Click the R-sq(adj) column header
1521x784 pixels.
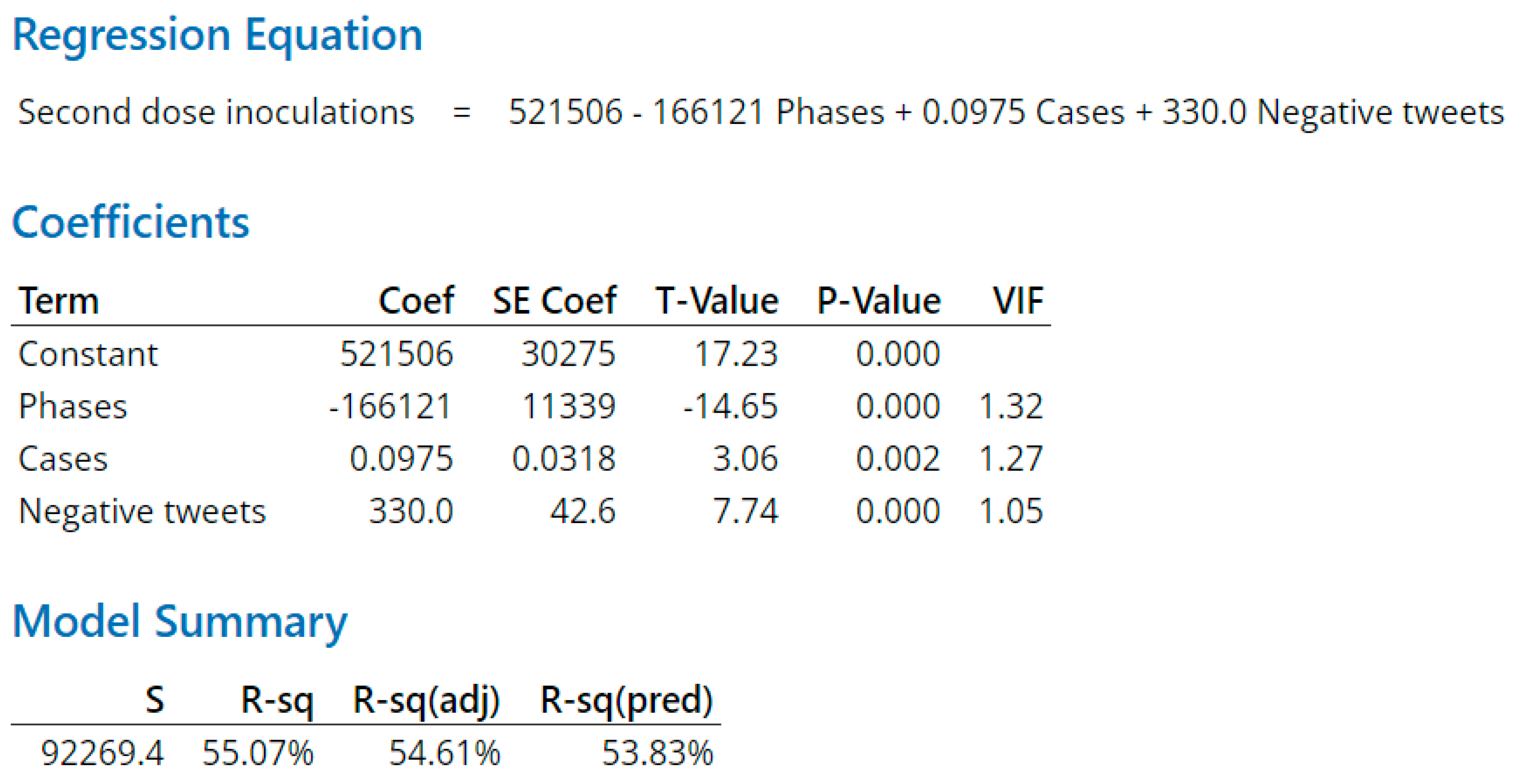point(426,700)
